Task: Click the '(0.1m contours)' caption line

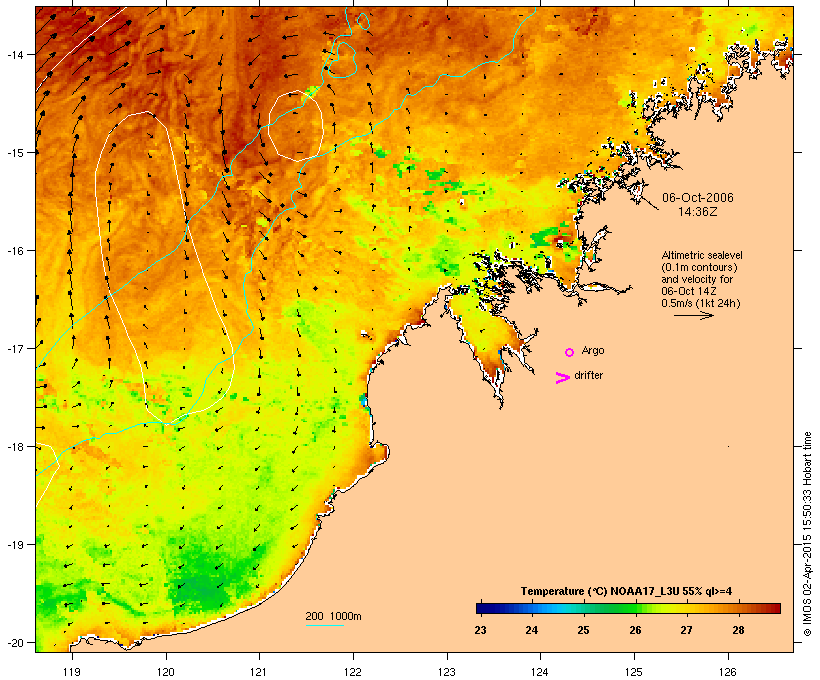Action: tap(699, 267)
